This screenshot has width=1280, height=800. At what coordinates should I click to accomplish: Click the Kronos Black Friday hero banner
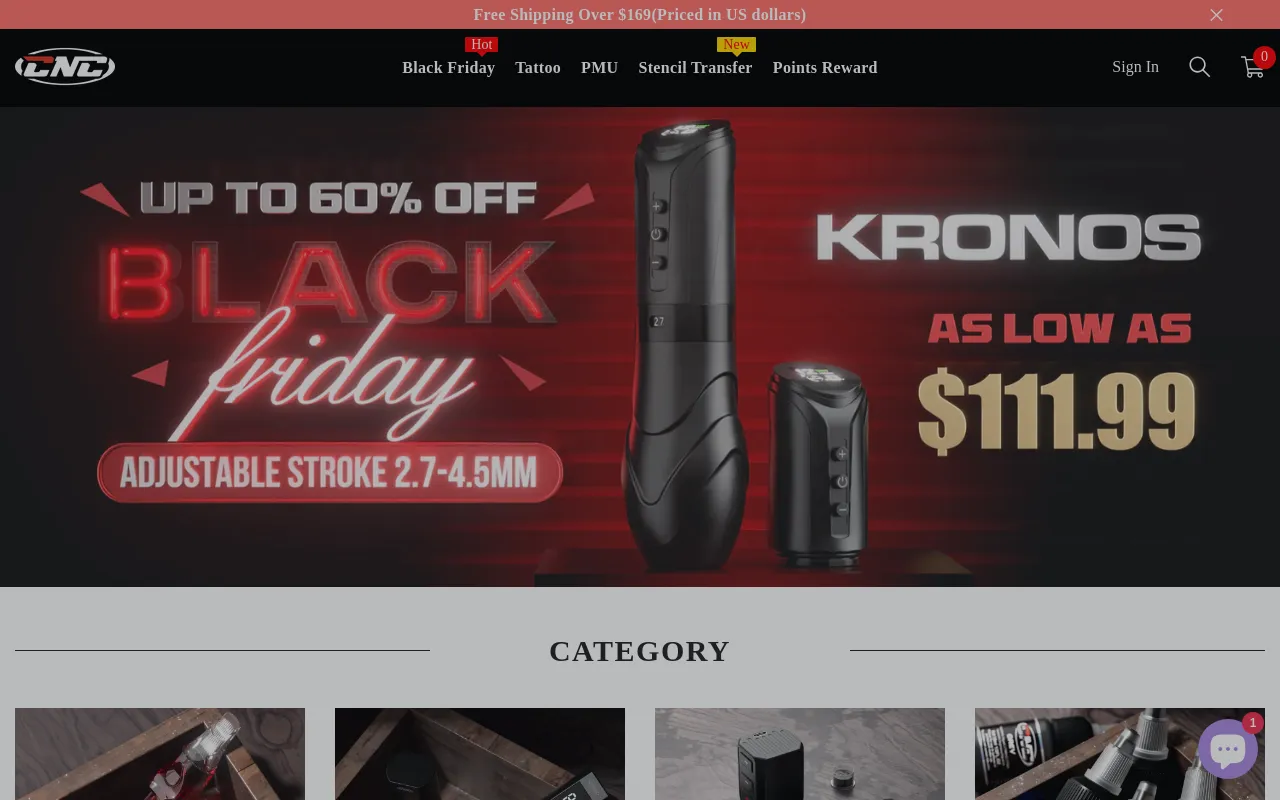point(640,347)
